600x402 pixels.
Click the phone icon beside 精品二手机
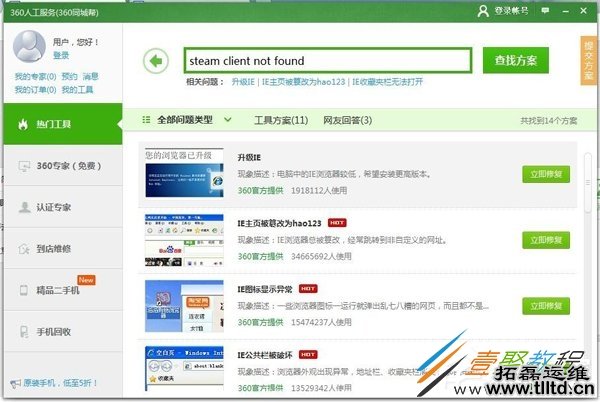(x=24, y=290)
